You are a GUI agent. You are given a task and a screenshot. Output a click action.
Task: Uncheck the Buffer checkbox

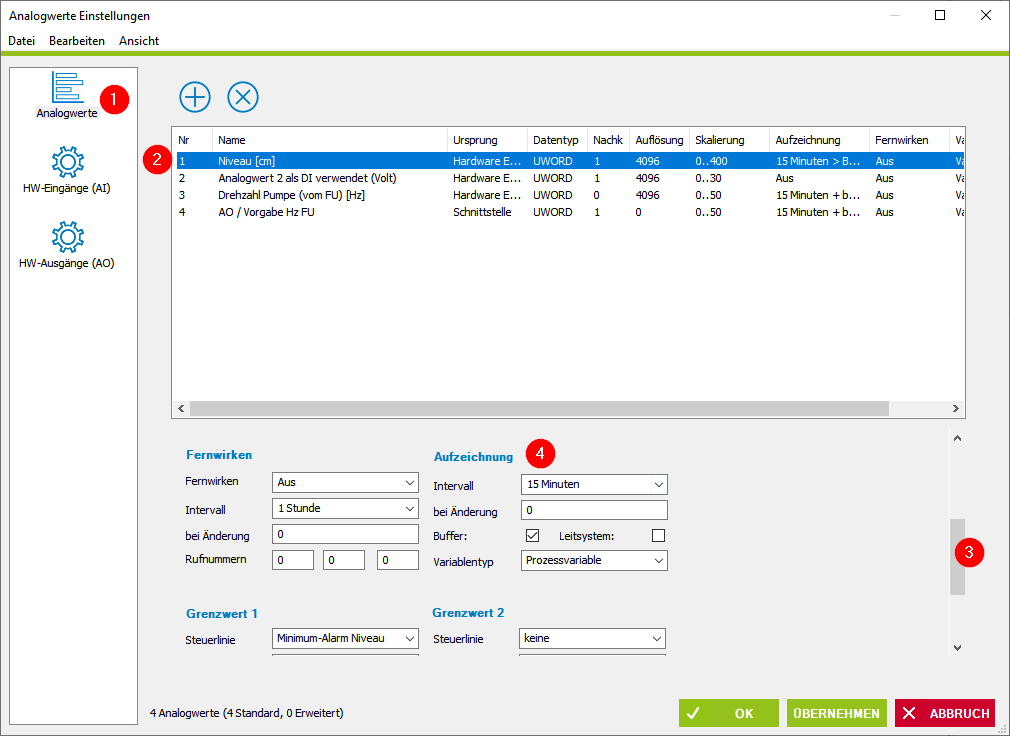pos(532,535)
